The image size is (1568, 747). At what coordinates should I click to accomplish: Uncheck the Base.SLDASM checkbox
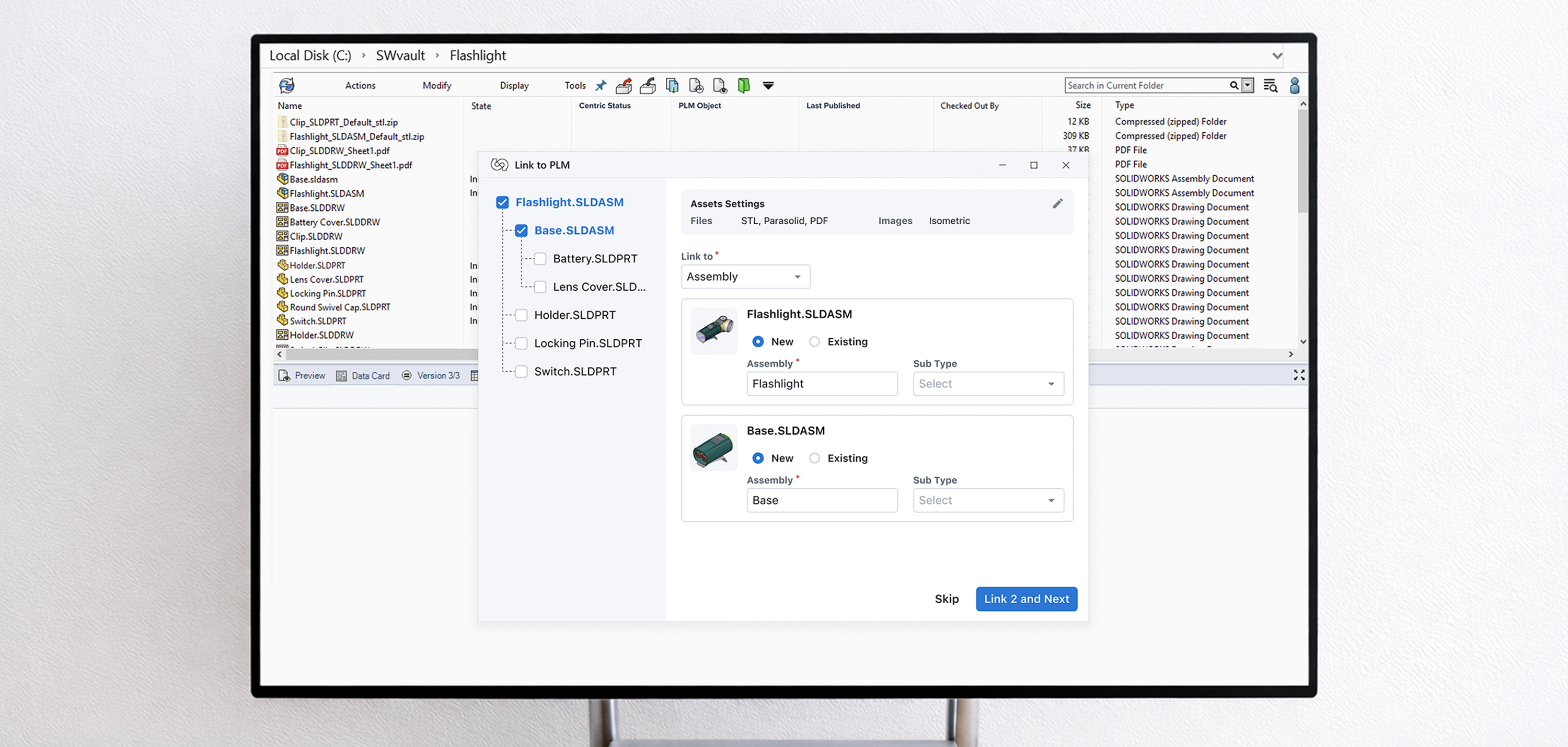(521, 231)
